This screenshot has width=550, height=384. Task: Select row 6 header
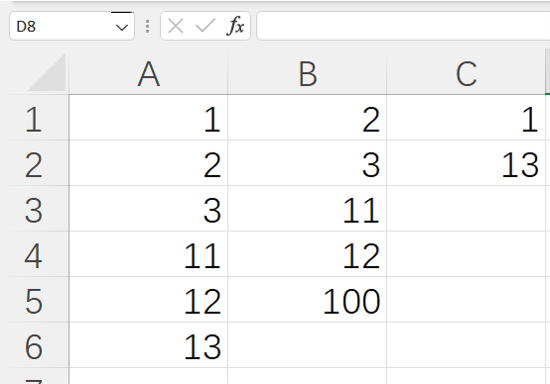point(34,345)
